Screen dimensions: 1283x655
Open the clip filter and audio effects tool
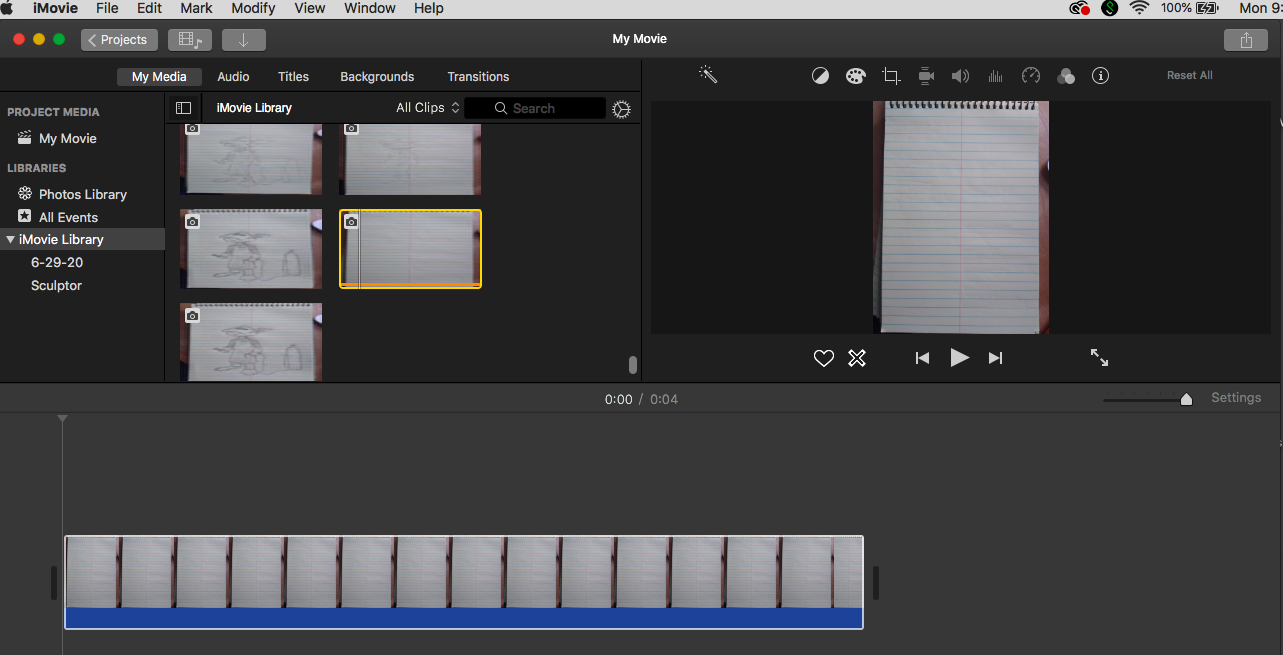pos(1066,76)
